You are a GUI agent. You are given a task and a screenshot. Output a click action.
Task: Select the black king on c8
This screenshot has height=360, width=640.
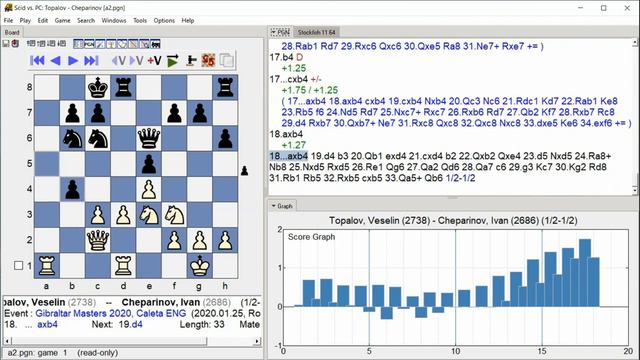click(x=98, y=87)
